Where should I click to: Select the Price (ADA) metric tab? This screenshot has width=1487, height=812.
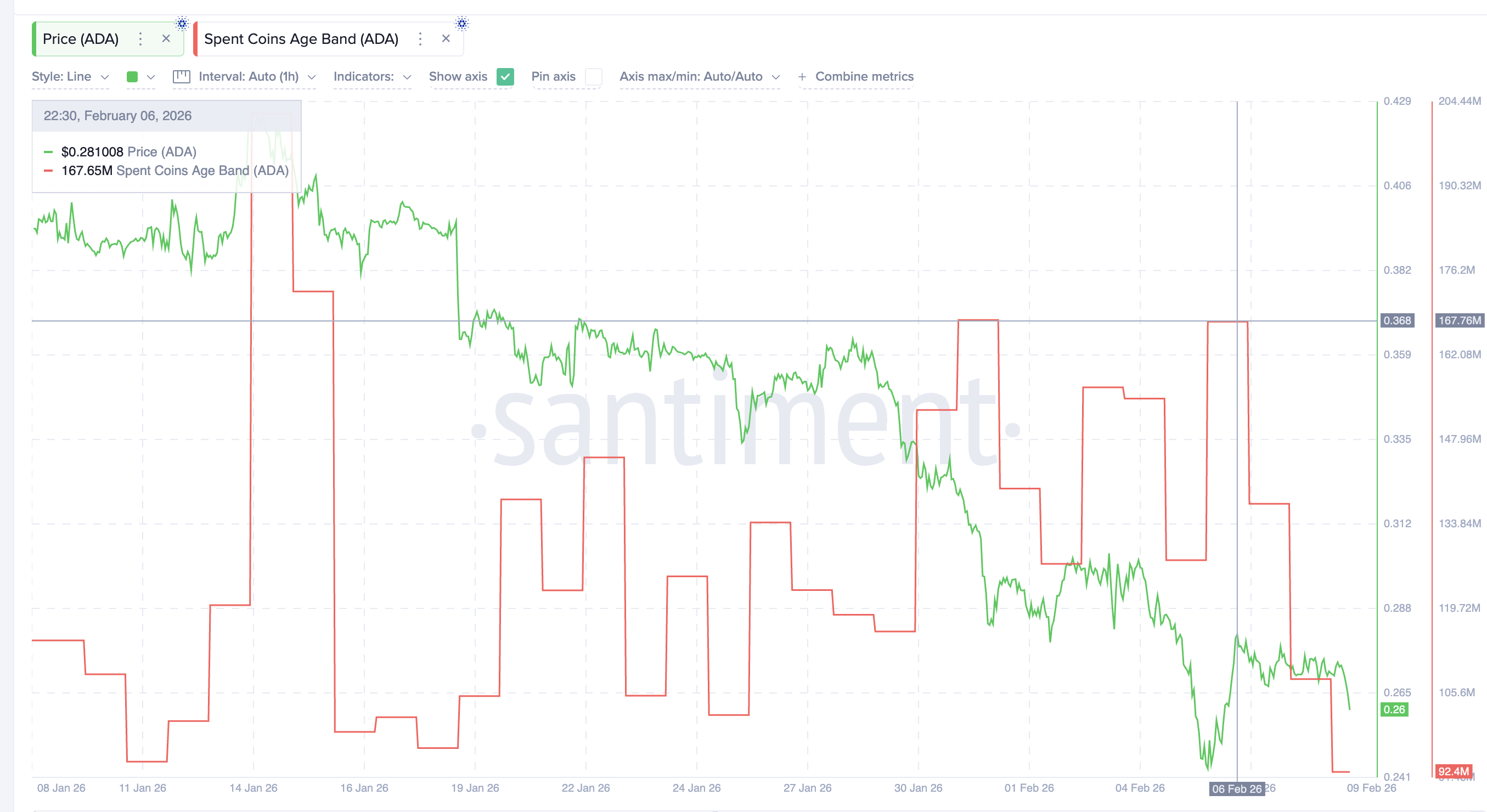click(x=81, y=38)
